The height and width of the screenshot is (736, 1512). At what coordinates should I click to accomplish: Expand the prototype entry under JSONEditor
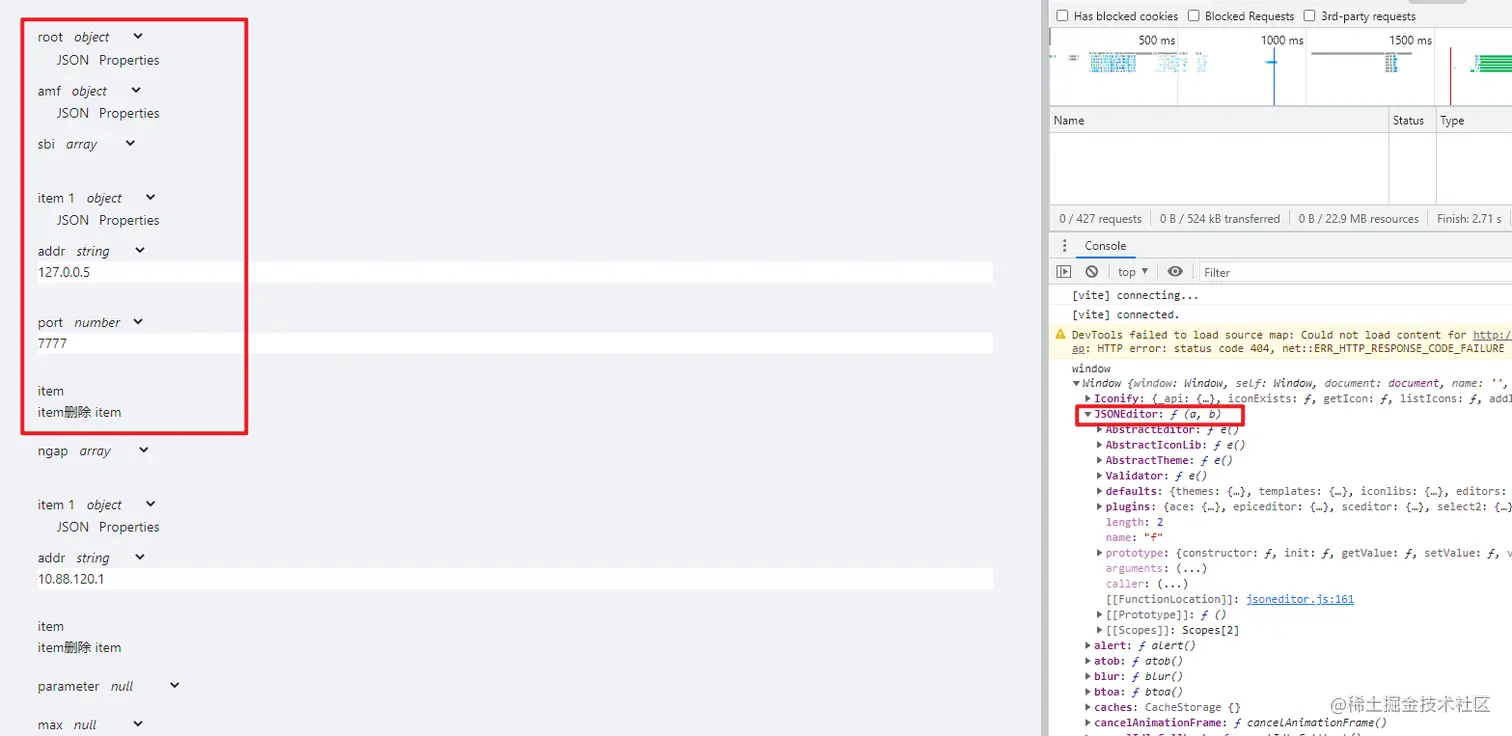point(1100,553)
